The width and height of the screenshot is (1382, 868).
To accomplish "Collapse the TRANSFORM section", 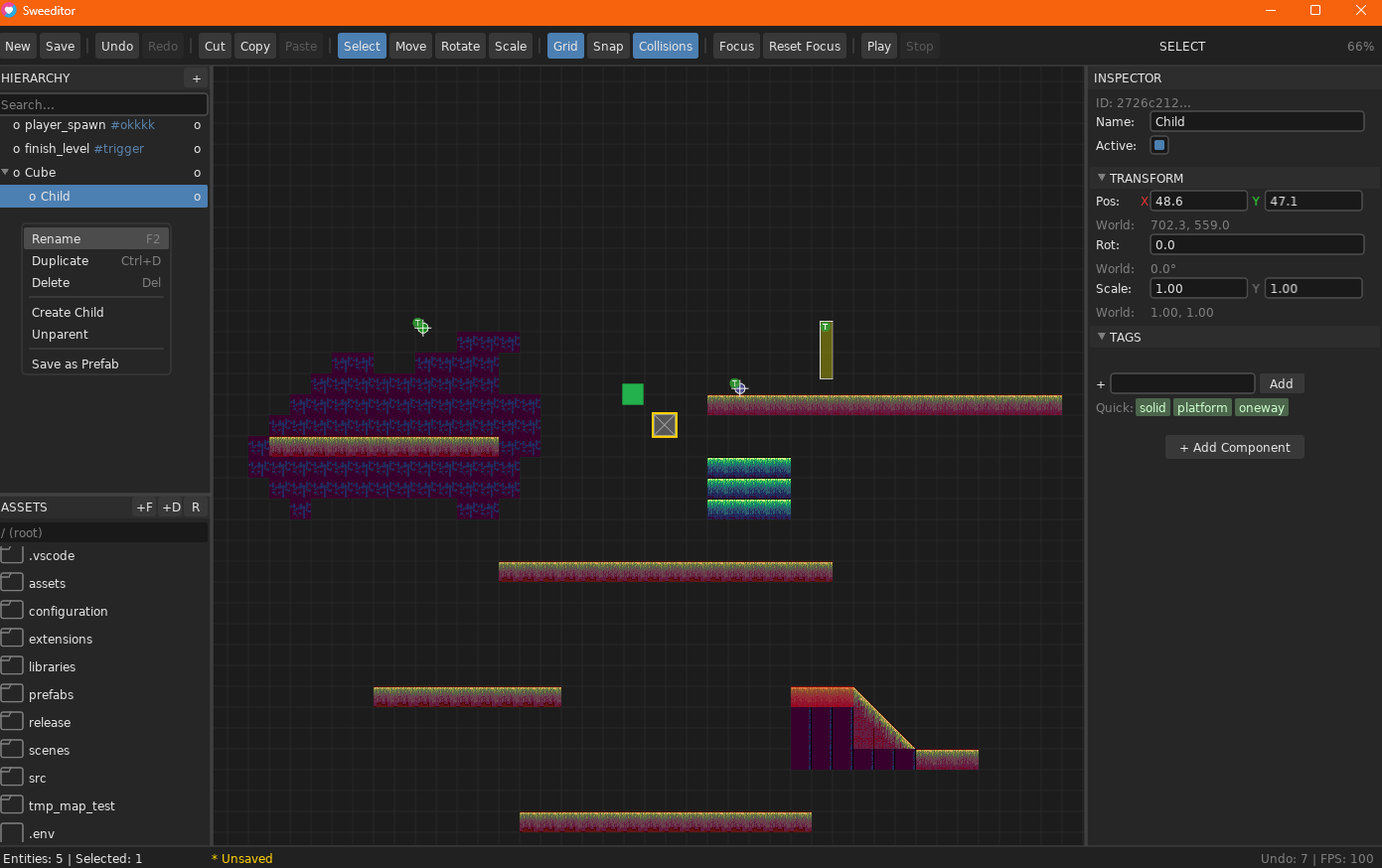I will (1101, 178).
